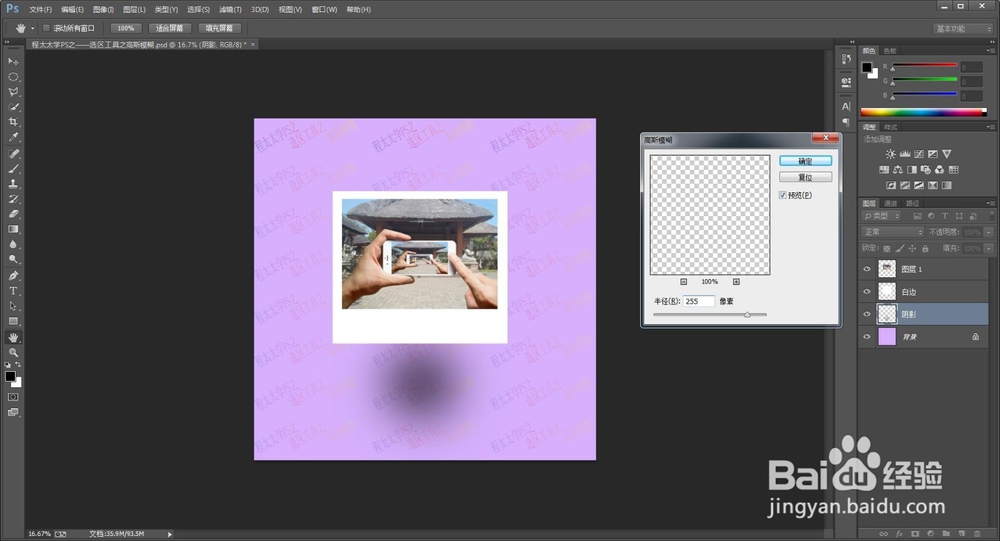
Task: Toggle lock all icon in Layers
Action: [x=925, y=248]
